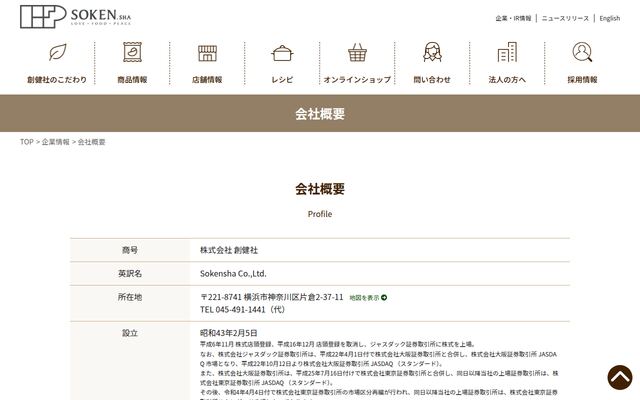Click the 株式会社 創健社 company name cell

[x=229, y=250]
